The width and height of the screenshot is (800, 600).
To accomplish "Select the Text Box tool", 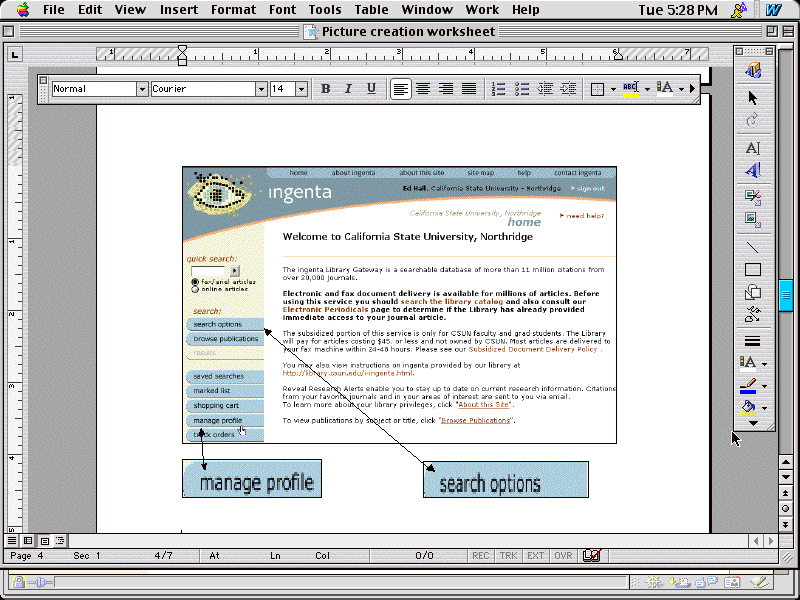I will tap(753, 148).
